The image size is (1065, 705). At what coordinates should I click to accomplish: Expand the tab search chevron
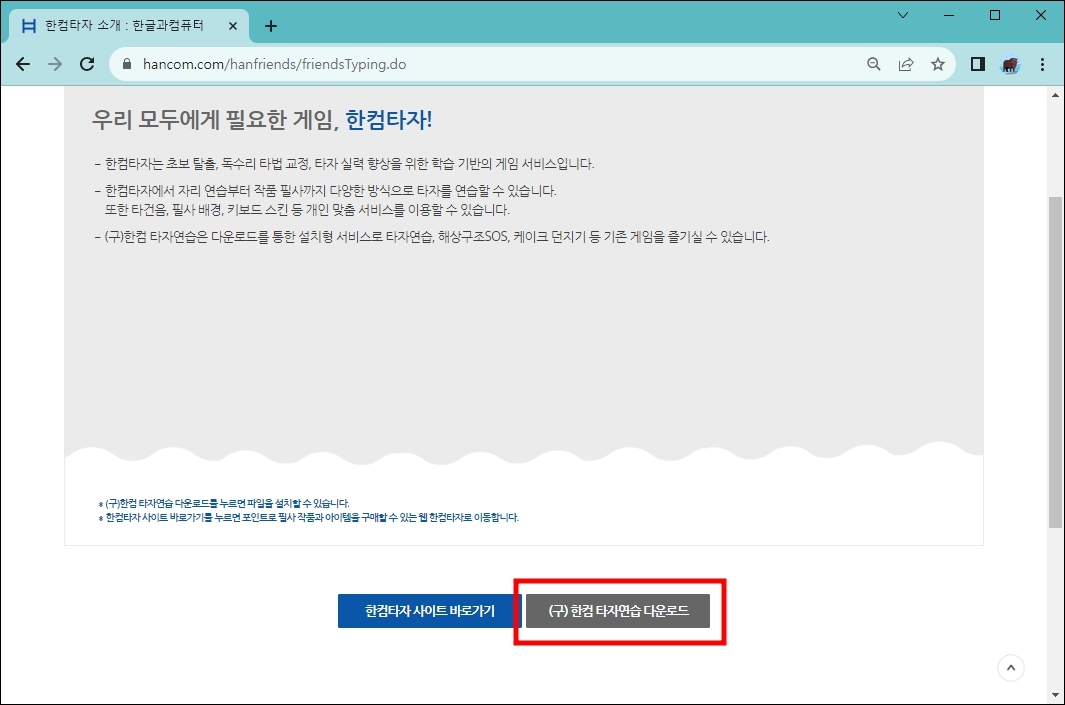[903, 15]
